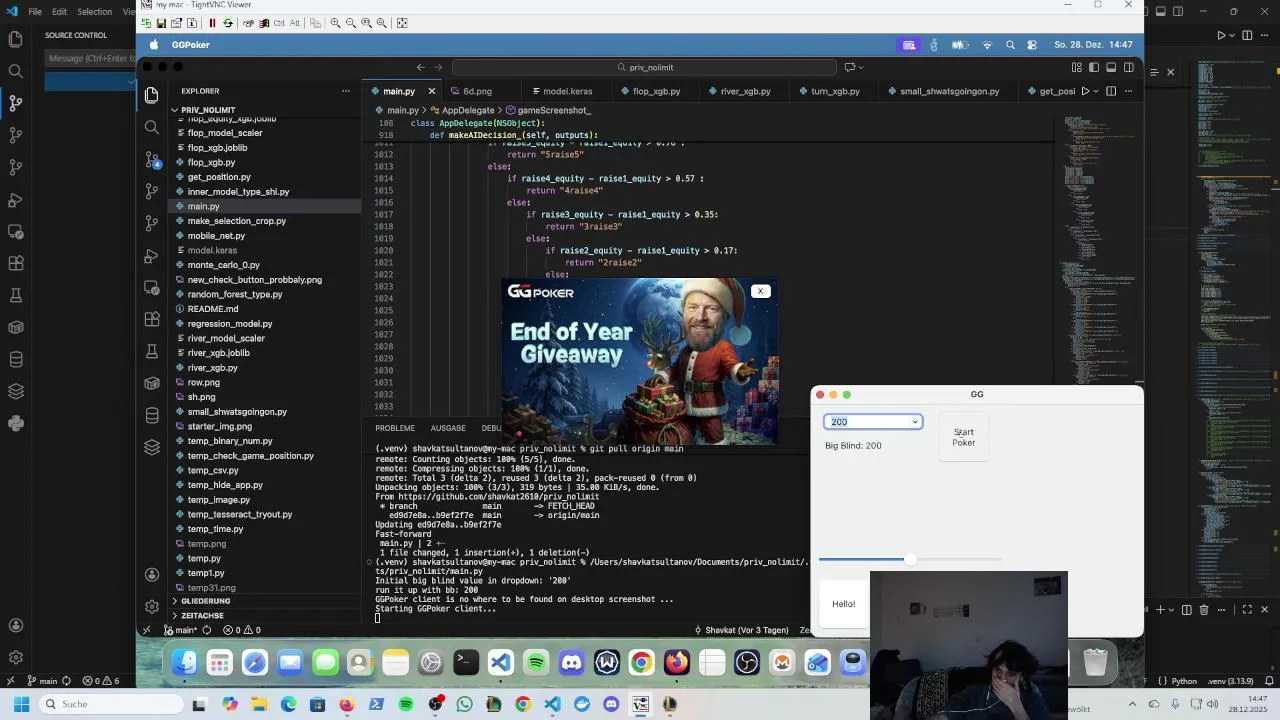Open river_xgb.py in explorer
The image size is (1280, 720).
212,368
